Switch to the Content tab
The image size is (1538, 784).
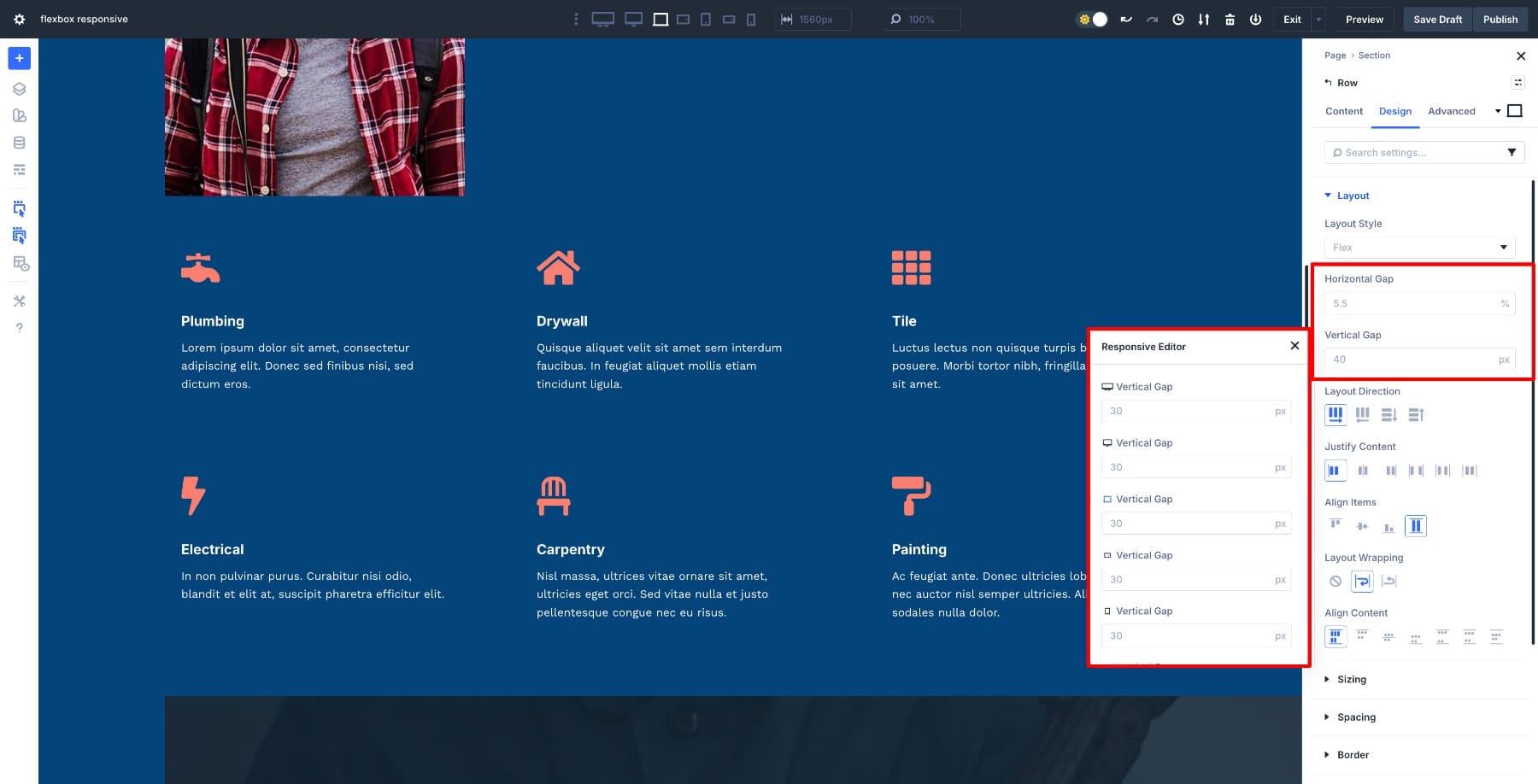point(1343,111)
